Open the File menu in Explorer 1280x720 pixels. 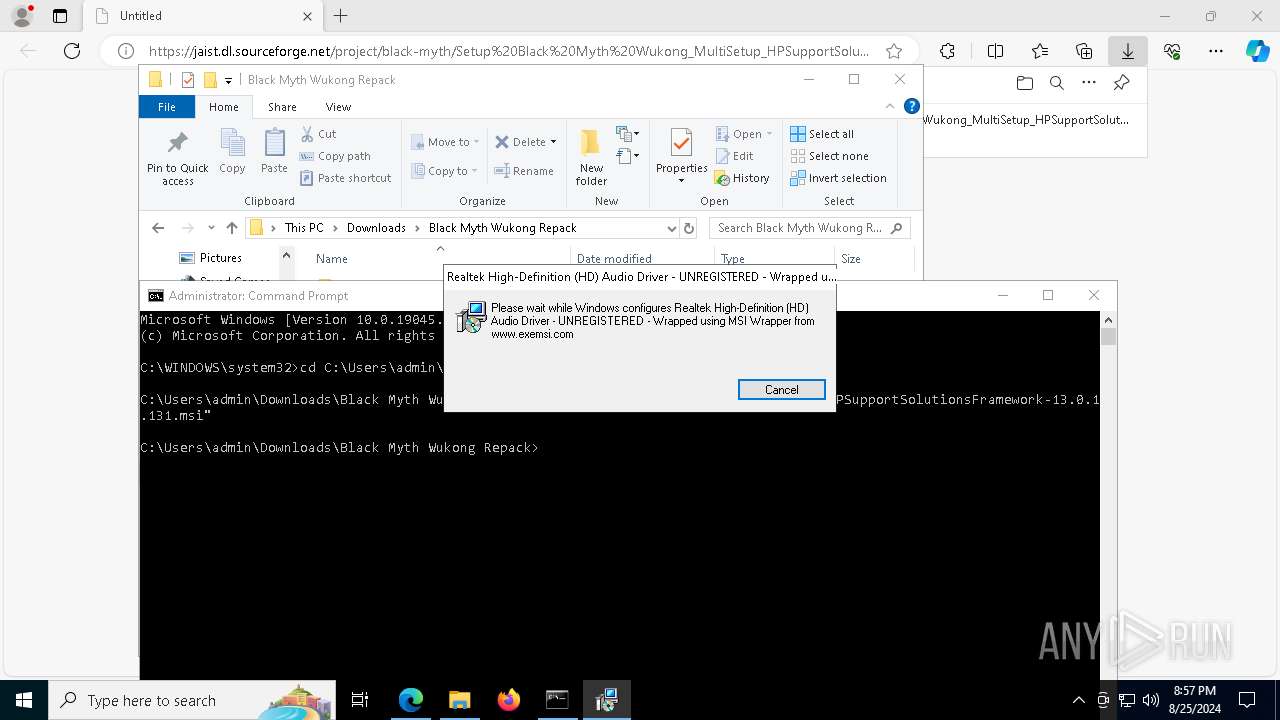[167, 107]
